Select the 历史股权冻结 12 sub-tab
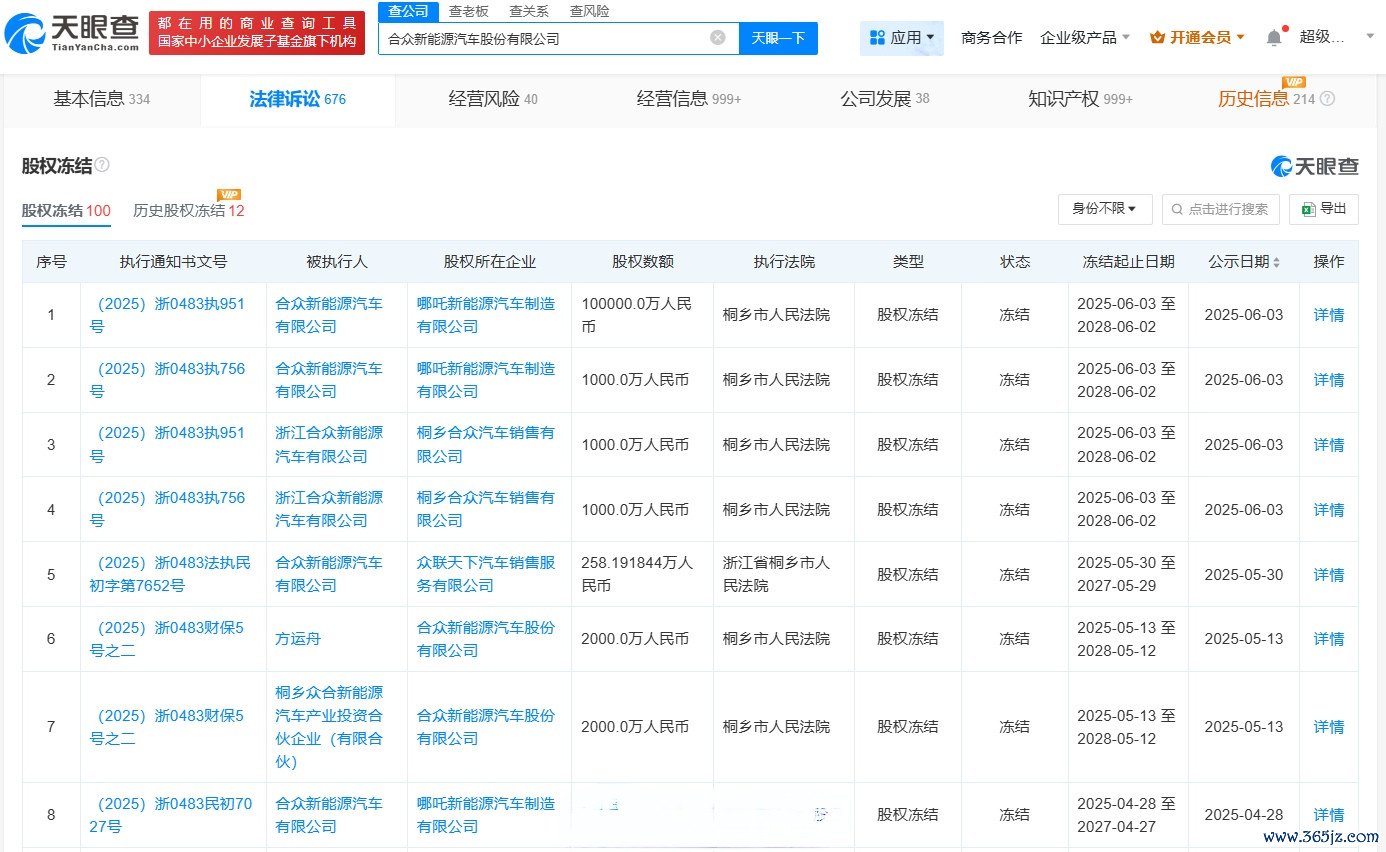Image resolution: width=1386 pixels, height=852 pixels. tap(189, 210)
